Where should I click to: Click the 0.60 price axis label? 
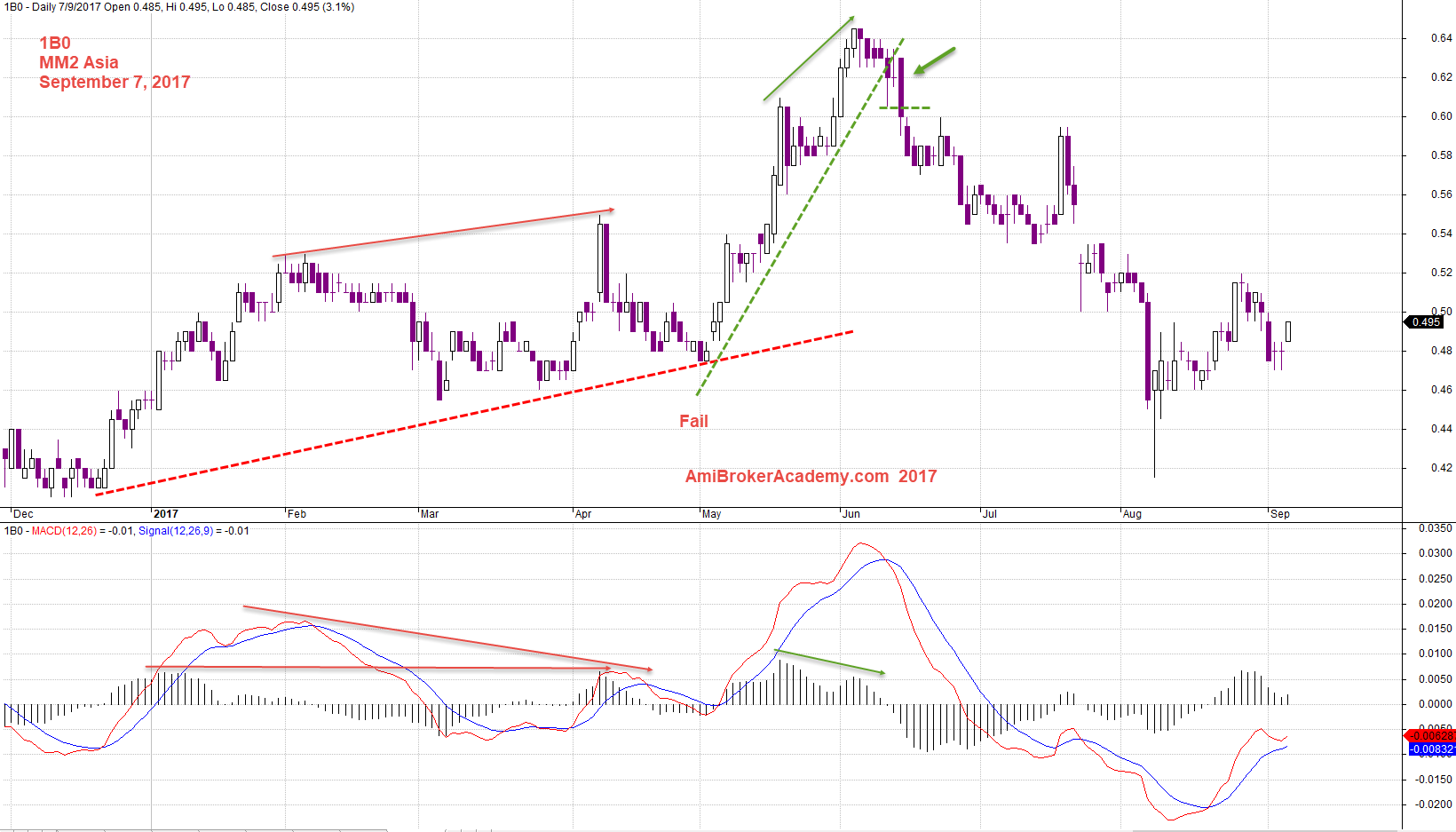pyautogui.click(x=1442, y=115)
